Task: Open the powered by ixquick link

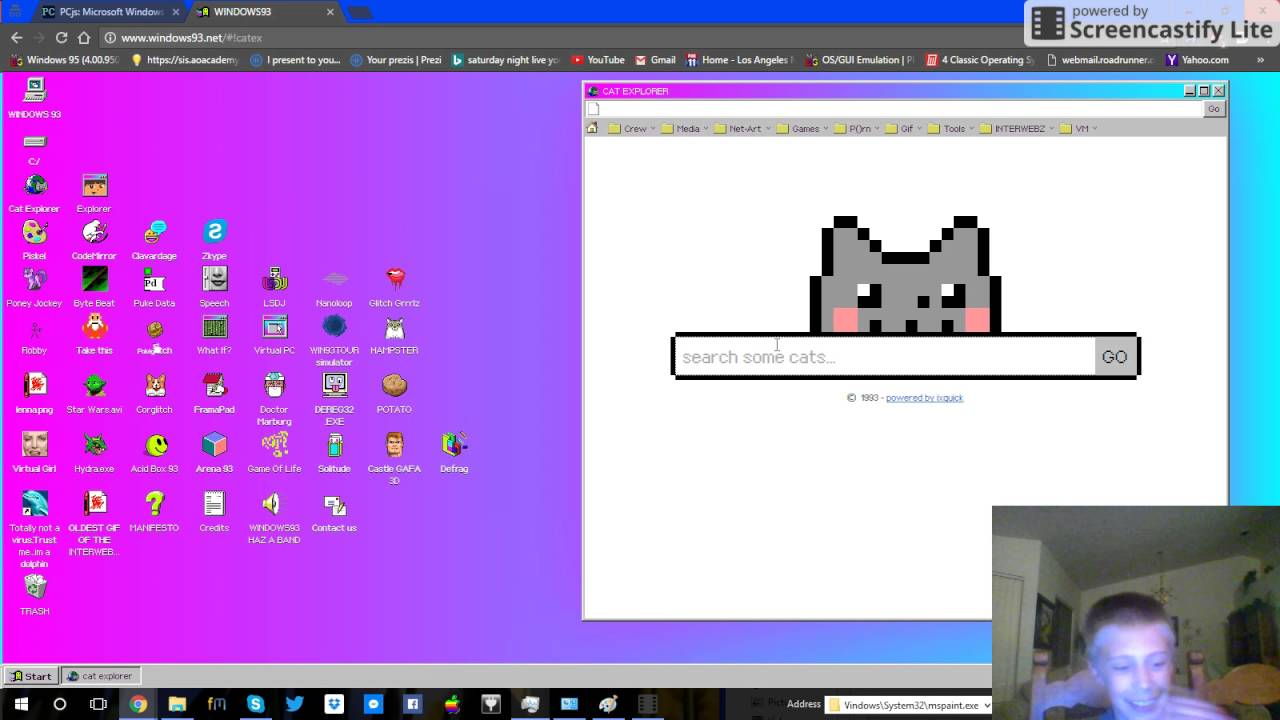Action: pos(924,398)
